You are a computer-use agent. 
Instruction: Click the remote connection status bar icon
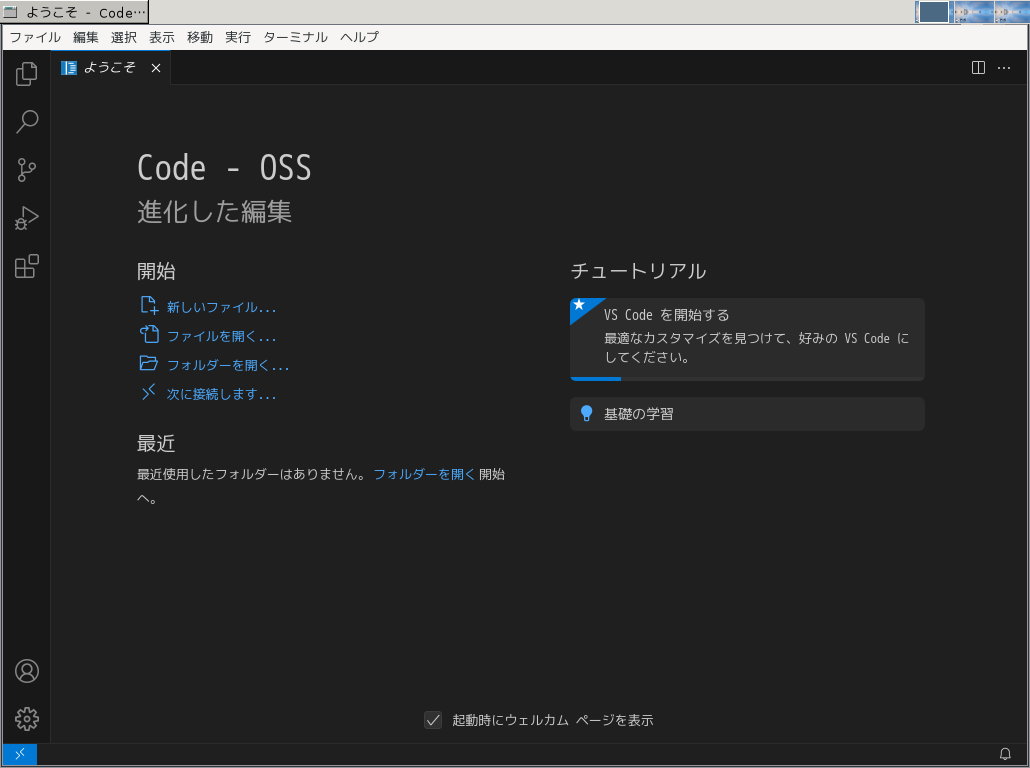click(x=20, y=754)
